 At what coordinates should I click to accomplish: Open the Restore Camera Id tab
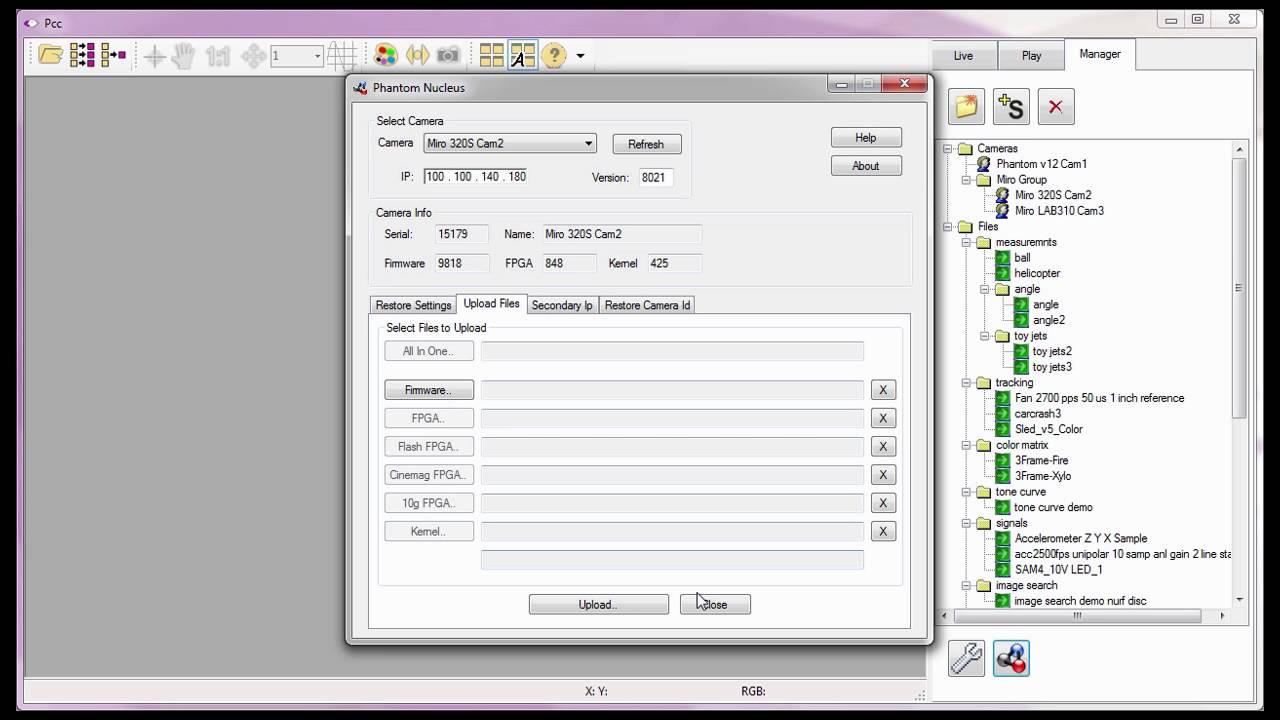click(x=647, y=305)
